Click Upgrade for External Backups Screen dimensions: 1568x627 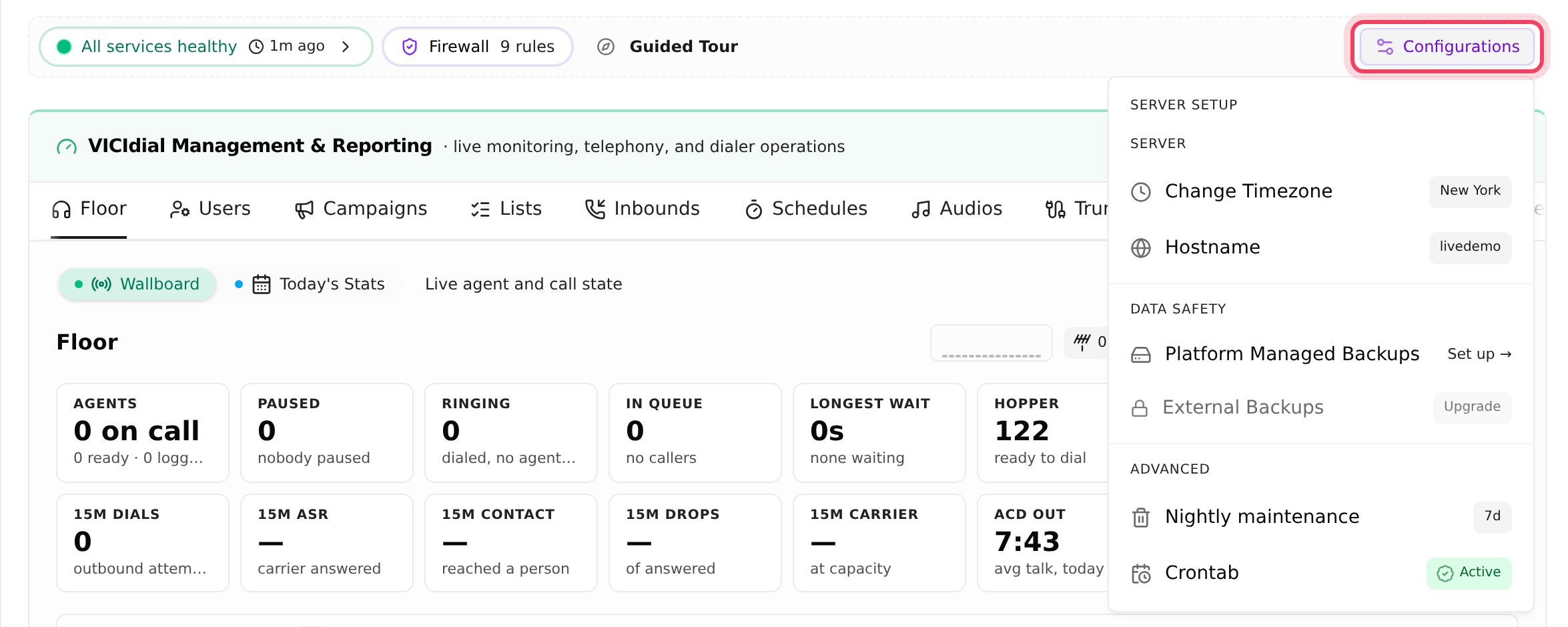[1473, 407]
